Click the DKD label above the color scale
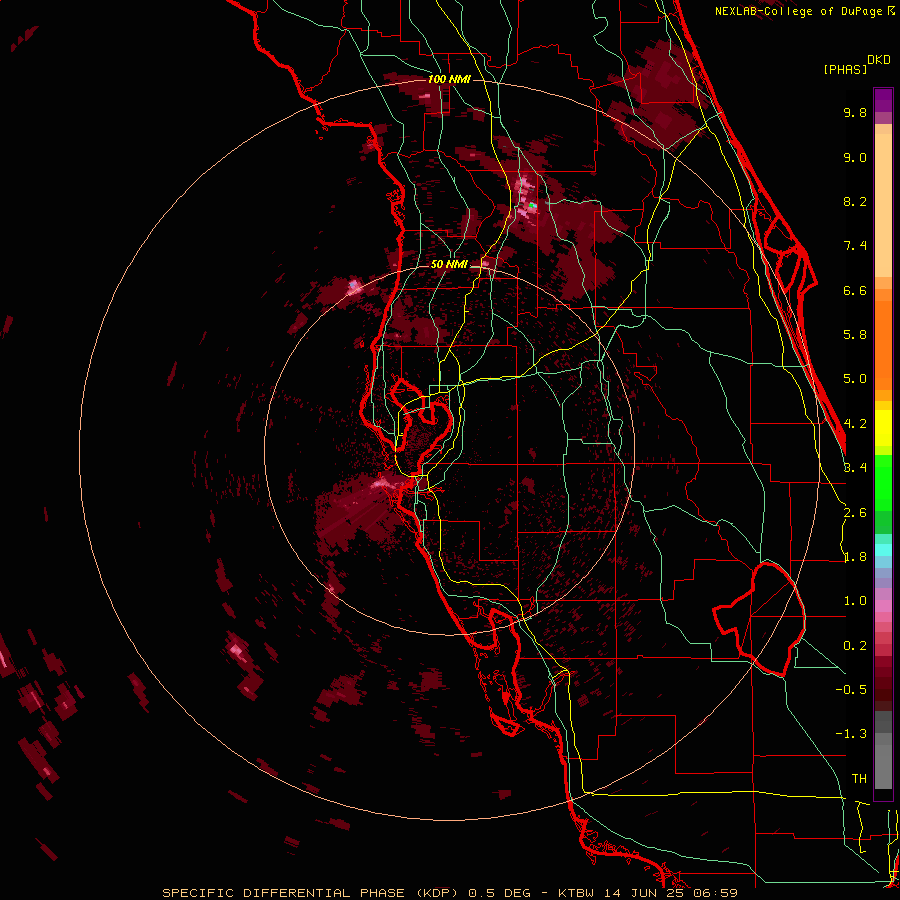 pos(878,60)
